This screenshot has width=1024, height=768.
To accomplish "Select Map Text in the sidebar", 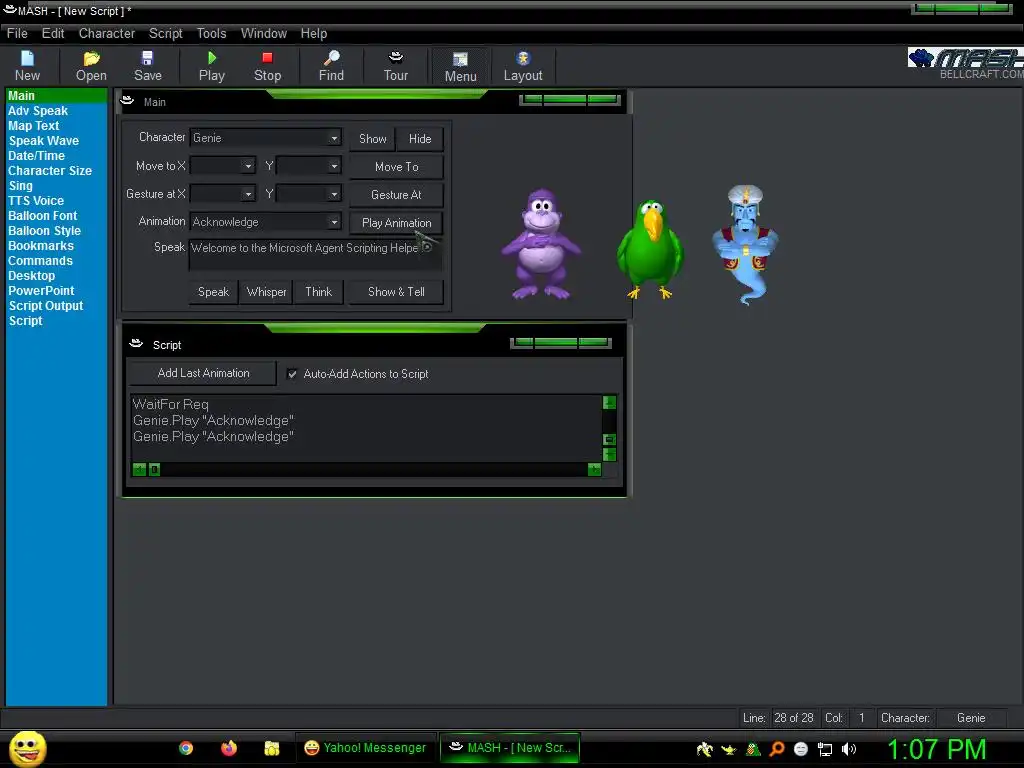I will (x=33, y=125).
